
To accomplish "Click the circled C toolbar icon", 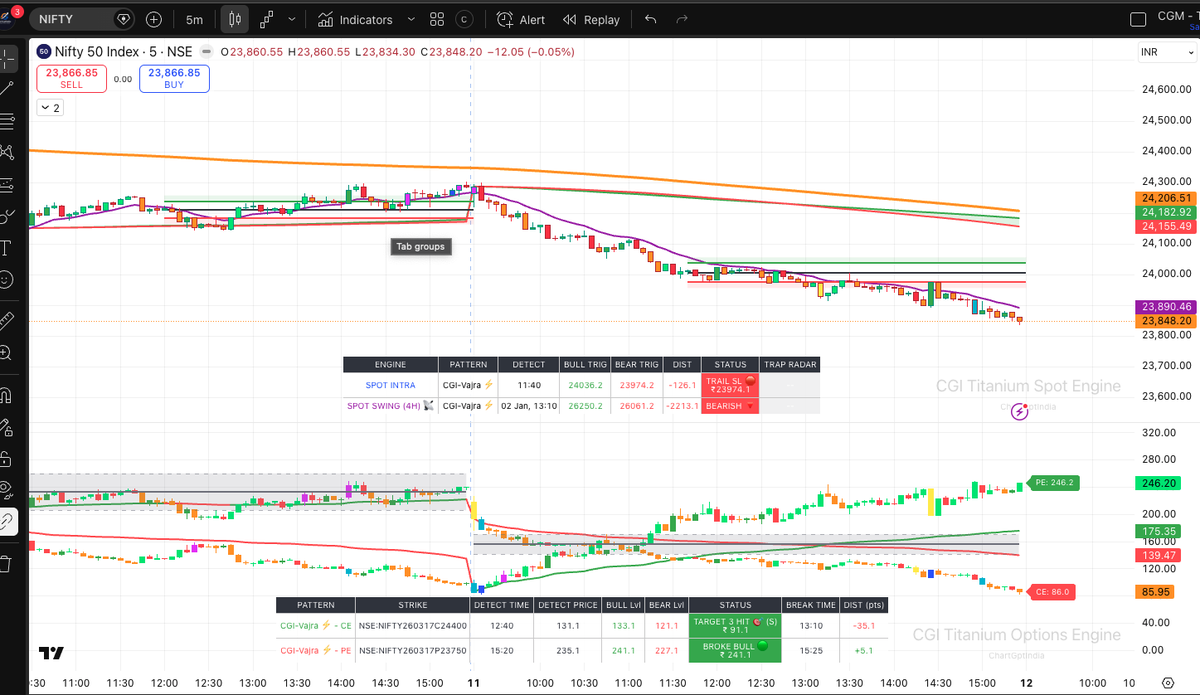I will tap(464, 19).
